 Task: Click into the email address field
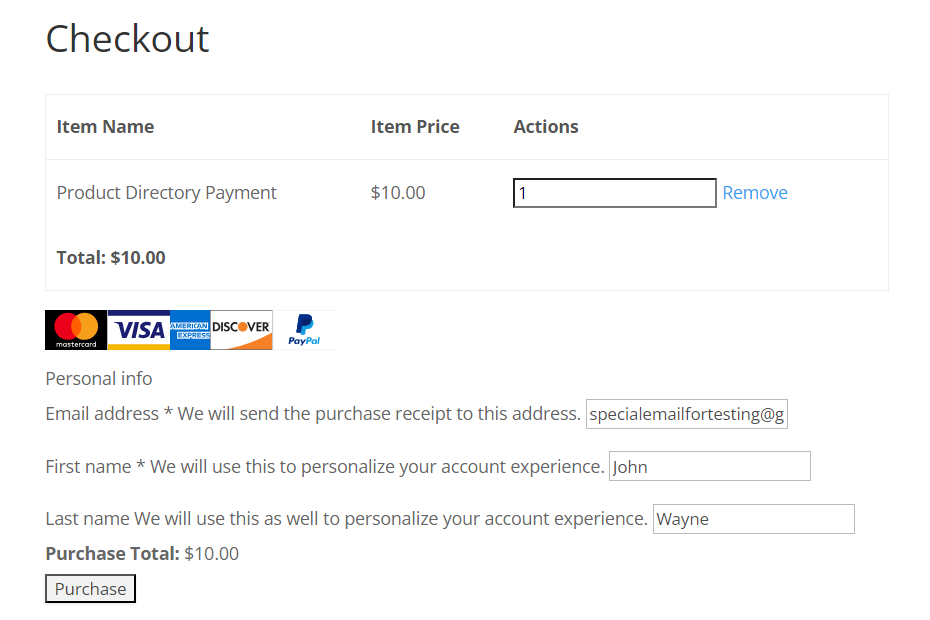click(686, 414)
